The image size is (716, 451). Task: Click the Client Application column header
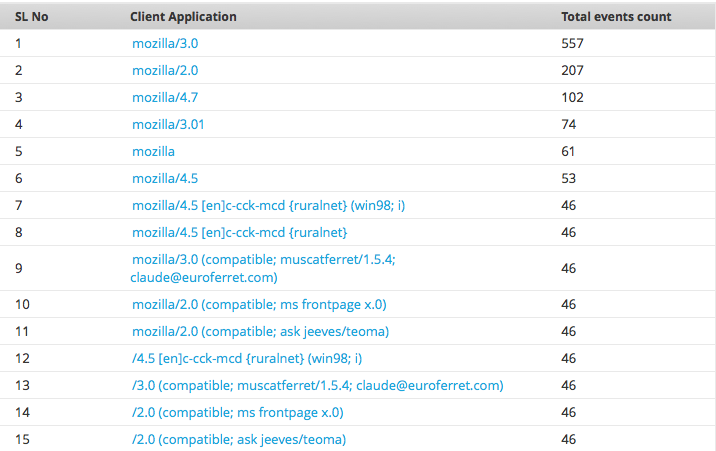click(183, 17)
